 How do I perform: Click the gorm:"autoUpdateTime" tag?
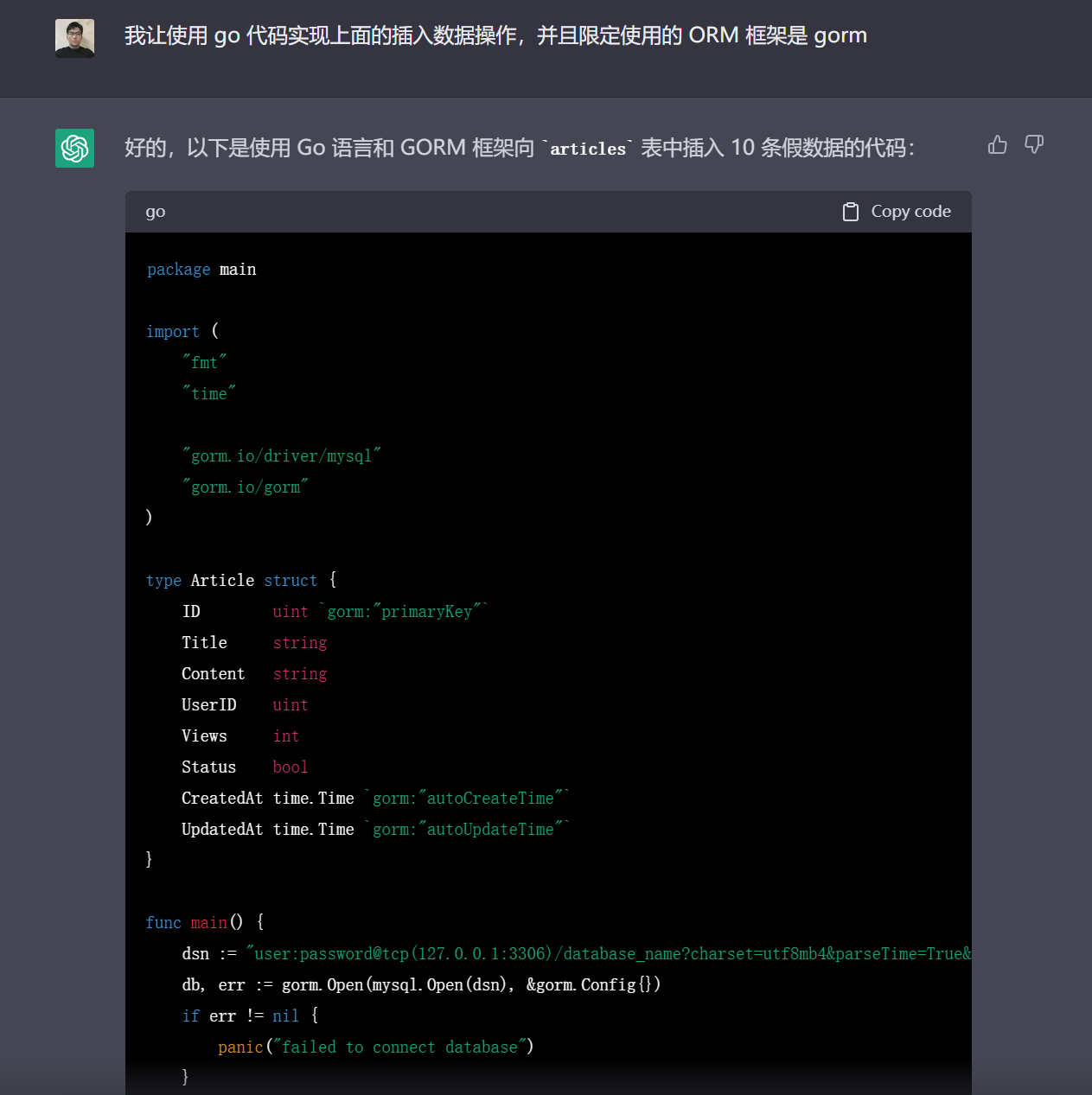(x=468, y=829)
